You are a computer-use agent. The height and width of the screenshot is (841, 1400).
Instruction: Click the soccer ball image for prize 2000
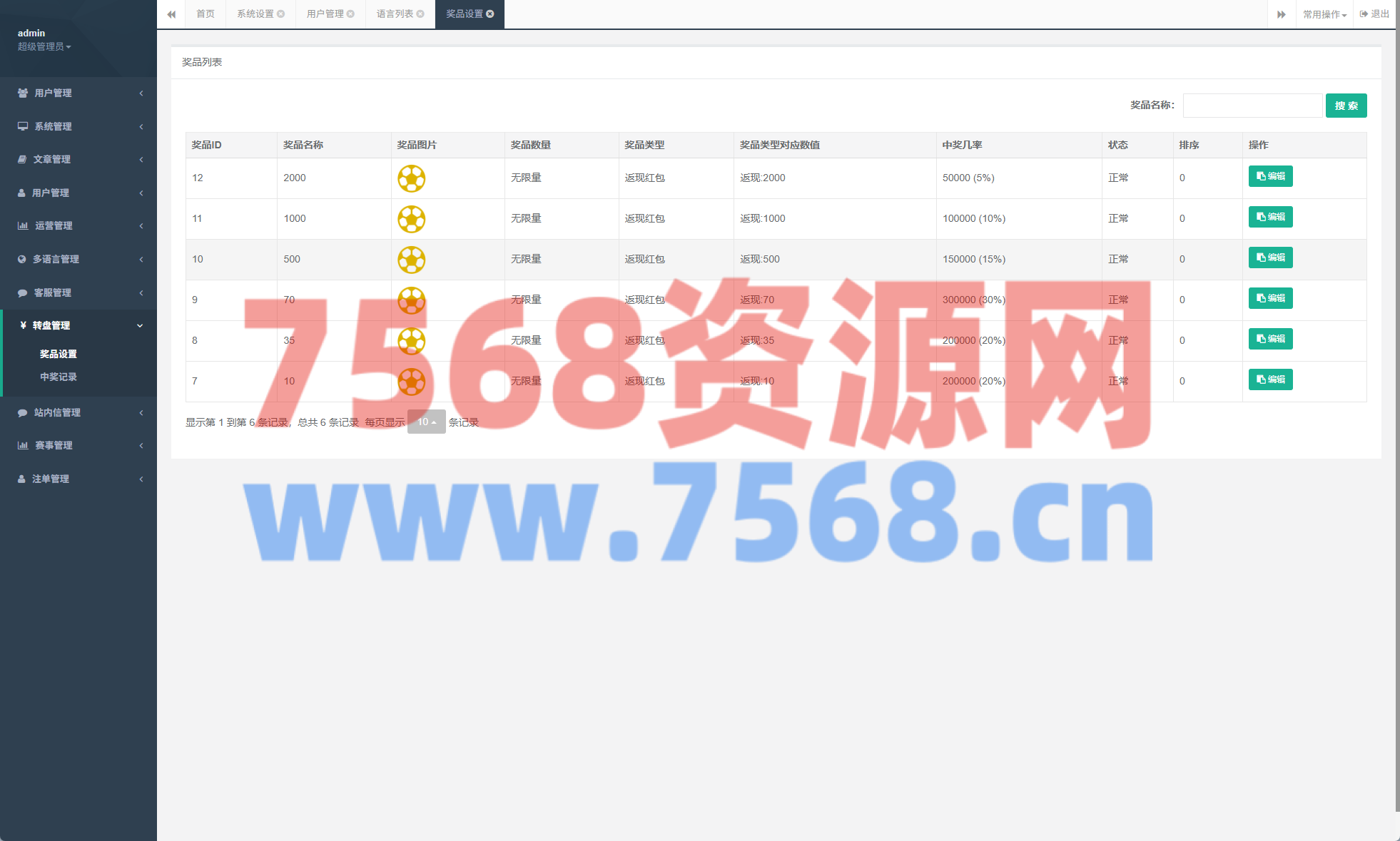pyautogui.click(x=411, y=178)
